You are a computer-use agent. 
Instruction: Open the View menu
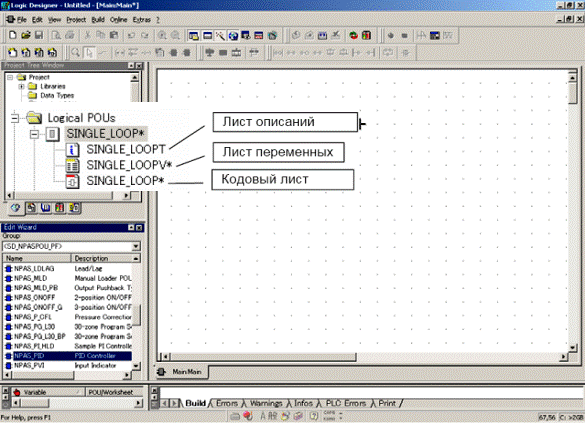point(54,19)
